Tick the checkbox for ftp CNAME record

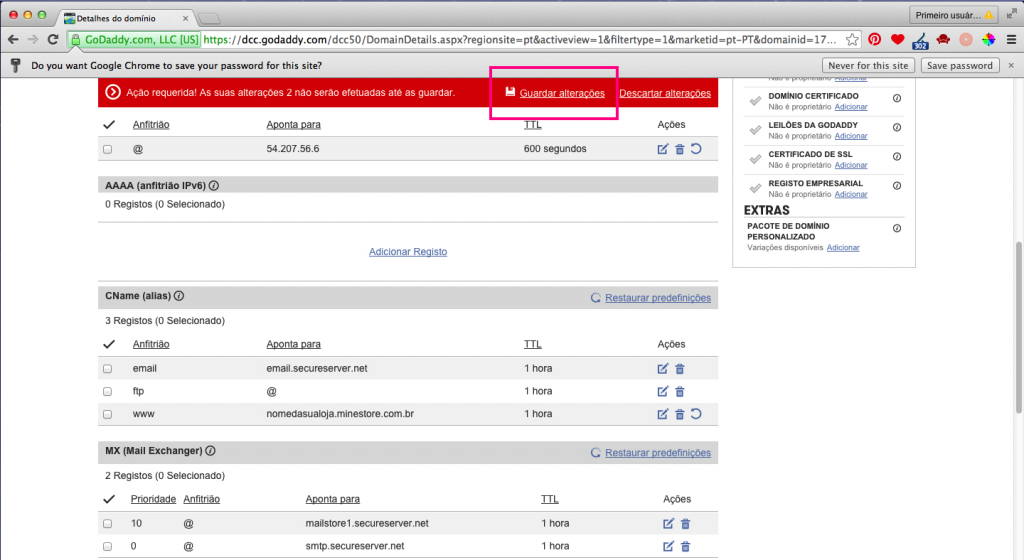coord(108,392)
